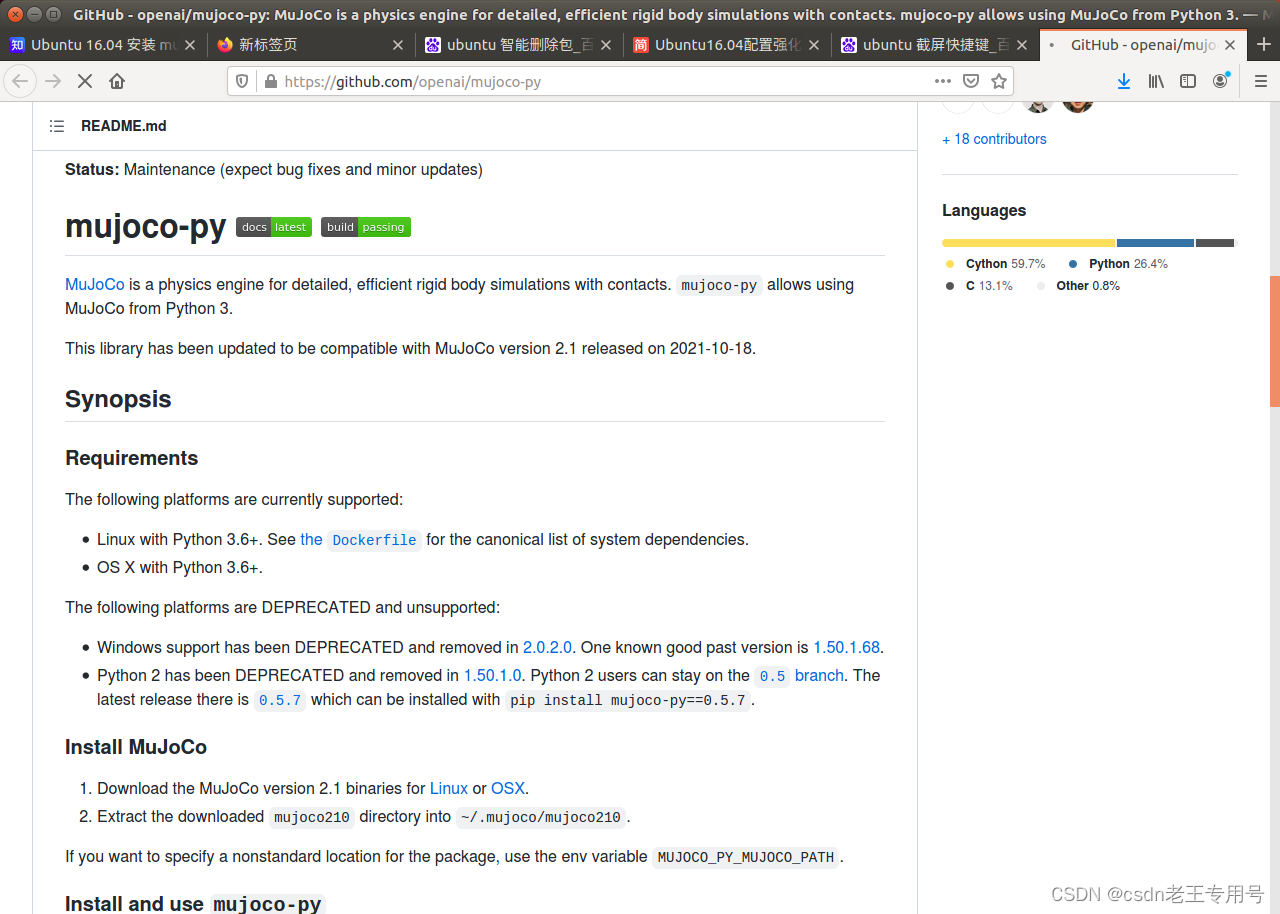Bookmark this page with the star
1280x914 pixels.
click(x=998, y=81)
